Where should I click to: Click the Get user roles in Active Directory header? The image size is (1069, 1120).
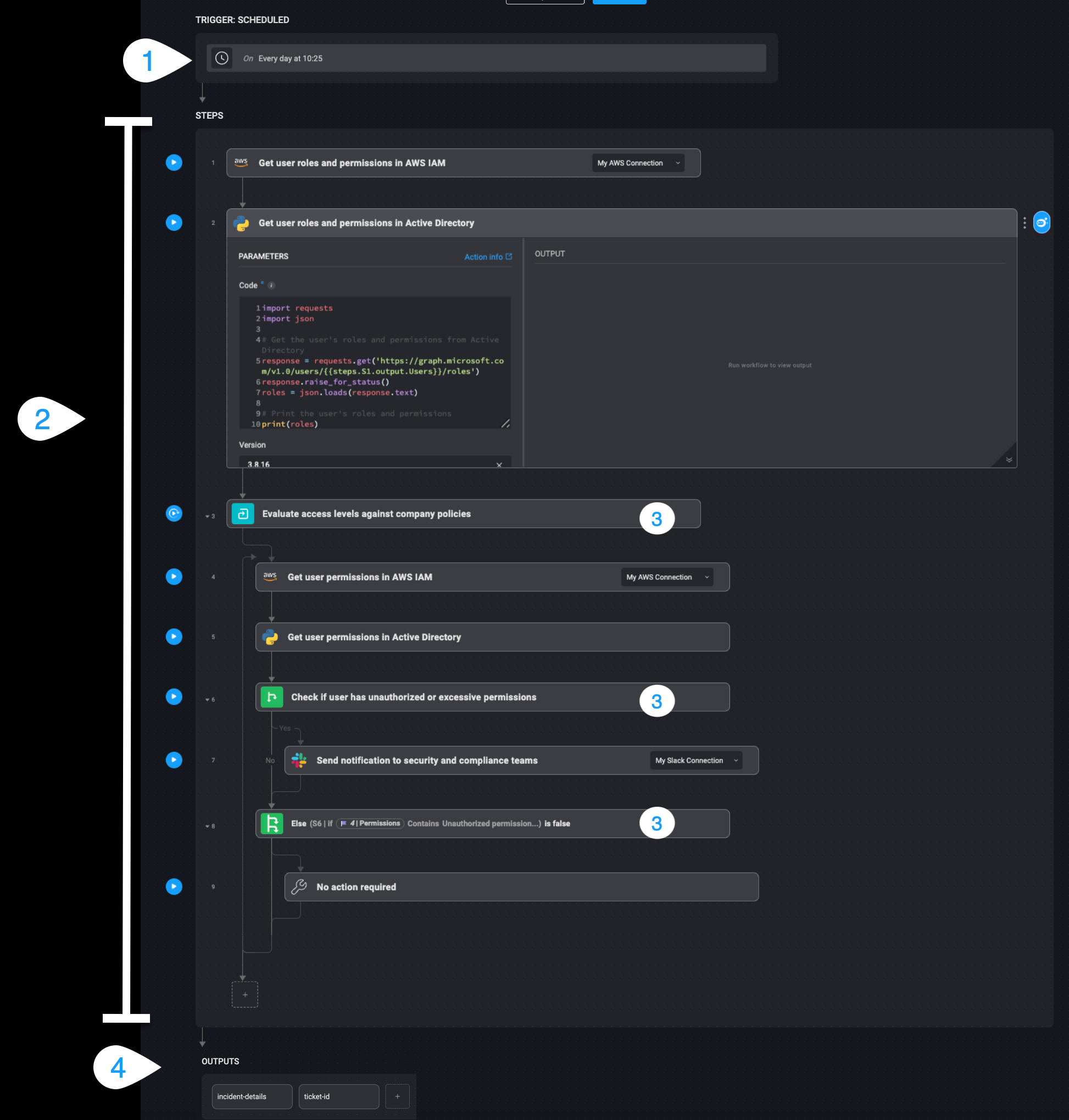coord(621,223)
